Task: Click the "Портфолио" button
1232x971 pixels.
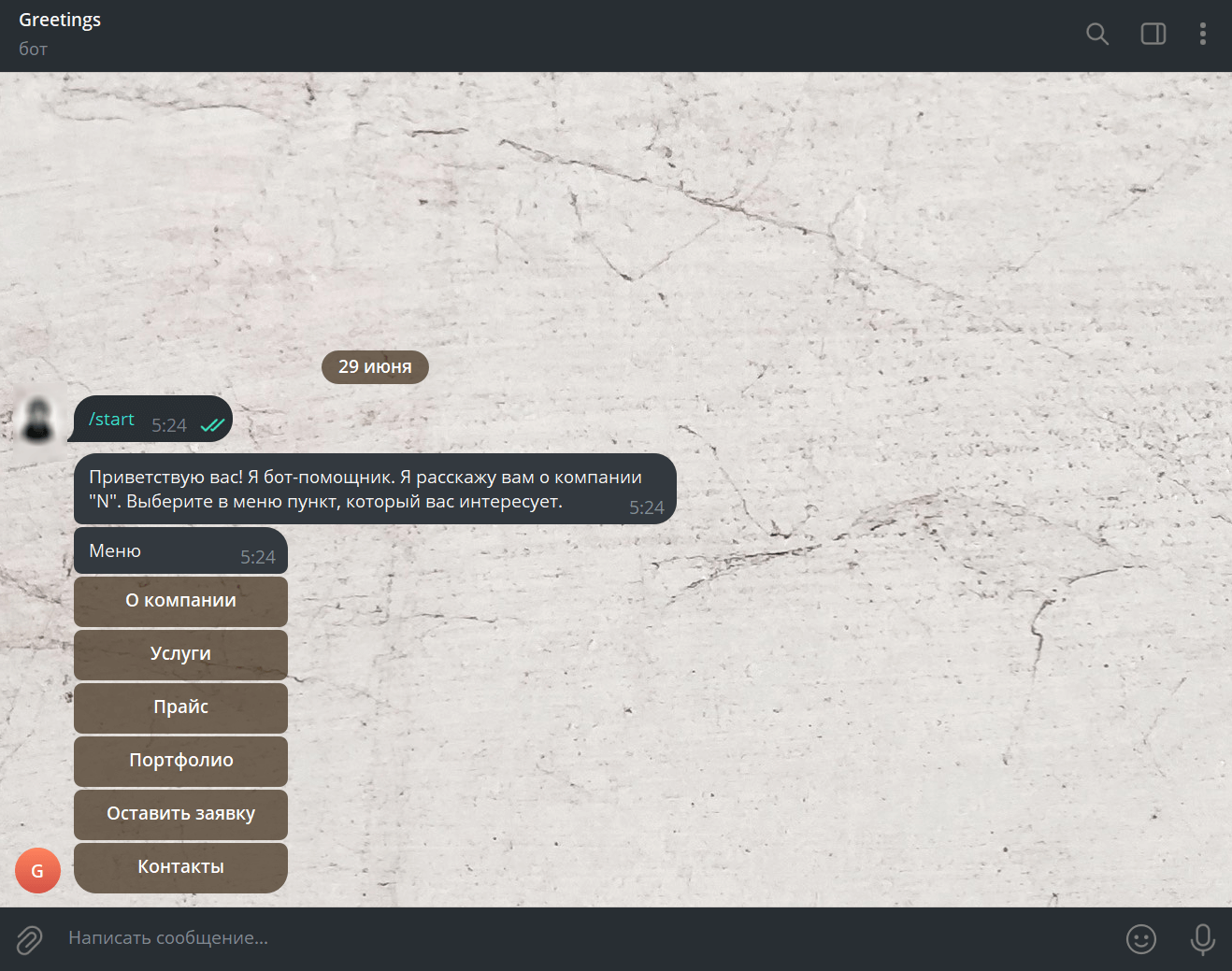Action: [180, 761]
